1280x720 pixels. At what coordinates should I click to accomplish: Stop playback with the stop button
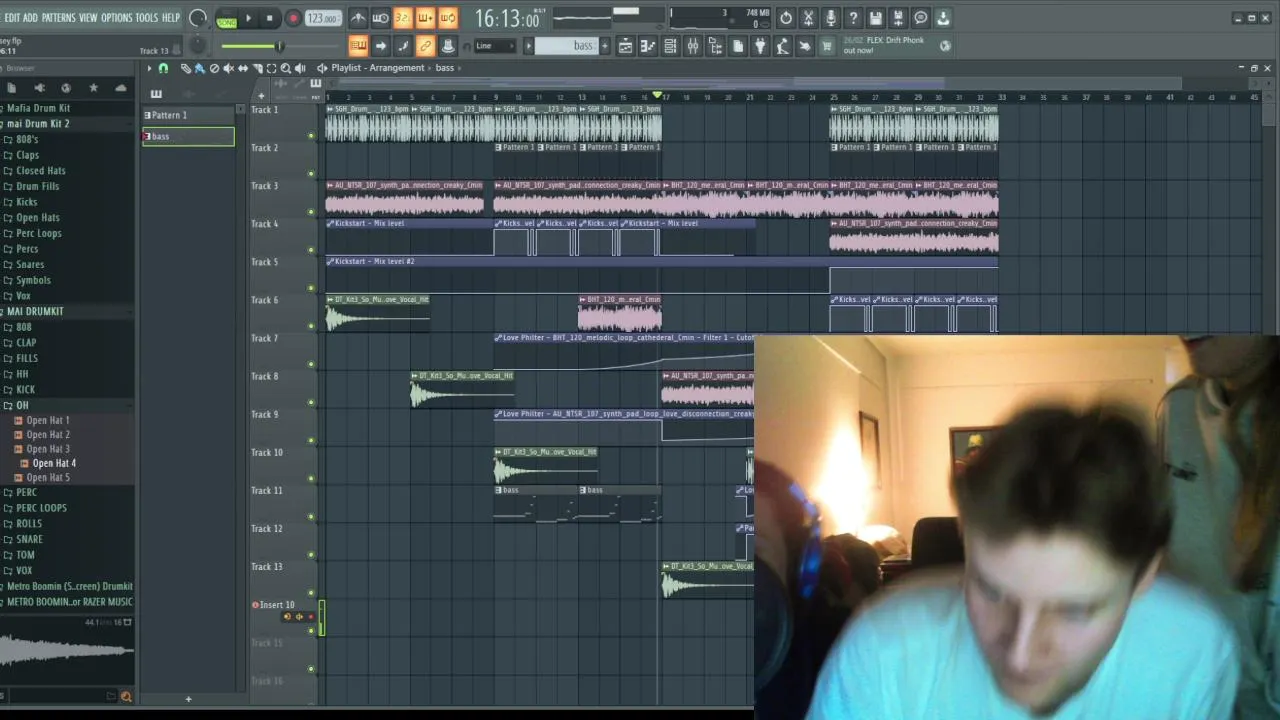coord(269,18)
